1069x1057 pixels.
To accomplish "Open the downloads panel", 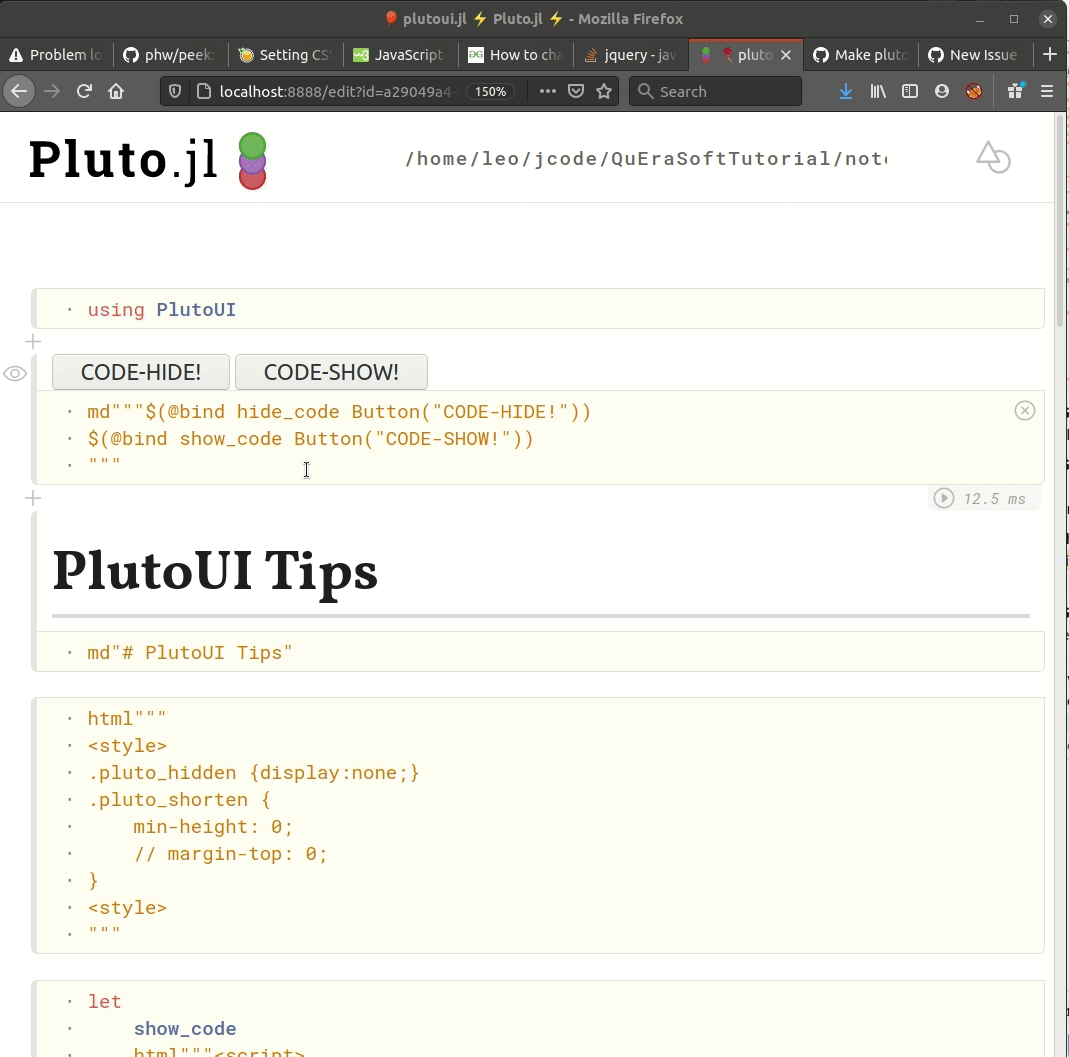I will [x=845, y=91].
